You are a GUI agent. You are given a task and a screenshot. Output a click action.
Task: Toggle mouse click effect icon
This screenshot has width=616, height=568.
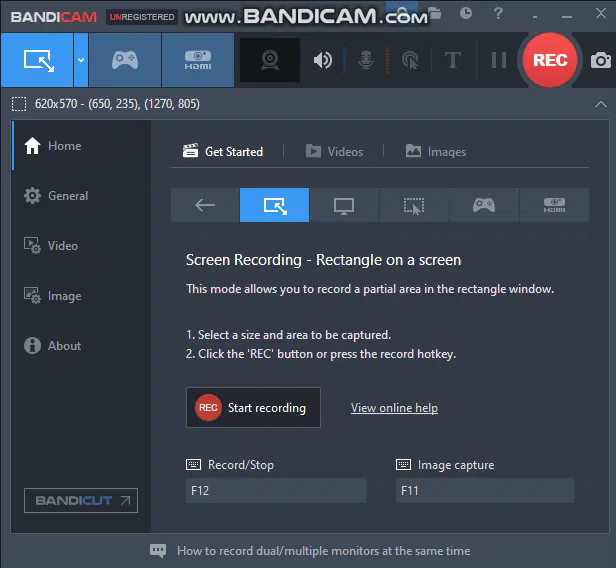pyautogui.click(x=410, y=60)
